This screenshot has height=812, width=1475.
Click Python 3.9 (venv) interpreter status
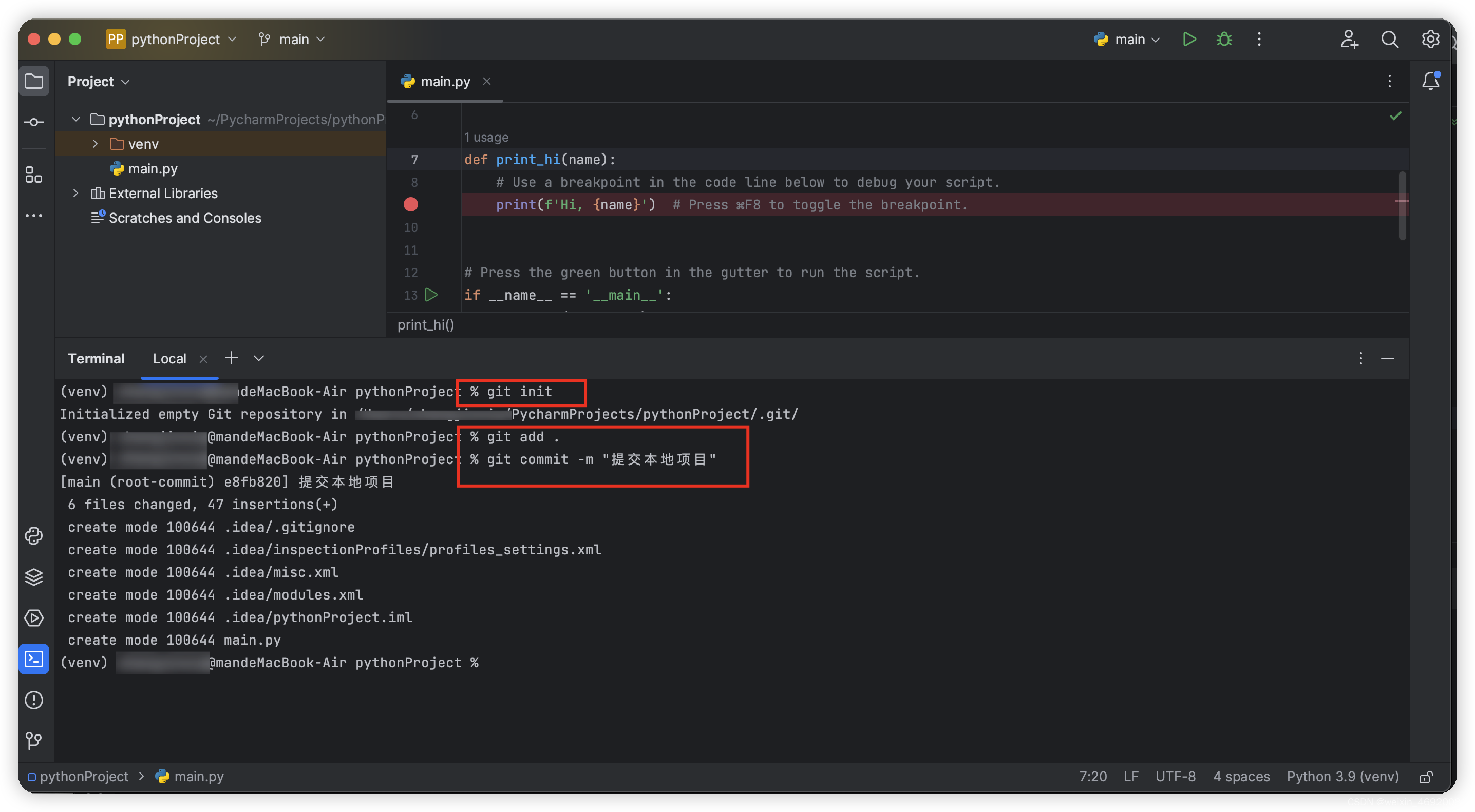[1342, 777]
